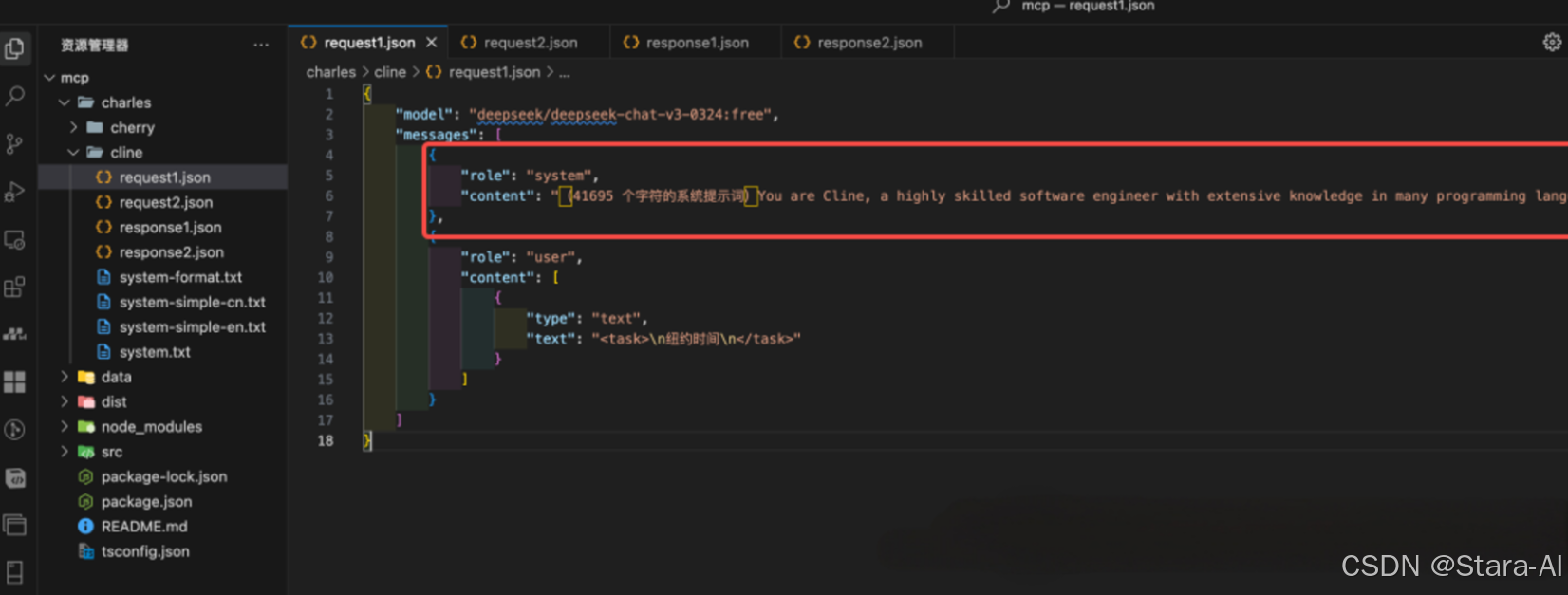Click the "type": "text" line
The width and height of the screenshot is (1568, 595).
(x=587, y=319)
